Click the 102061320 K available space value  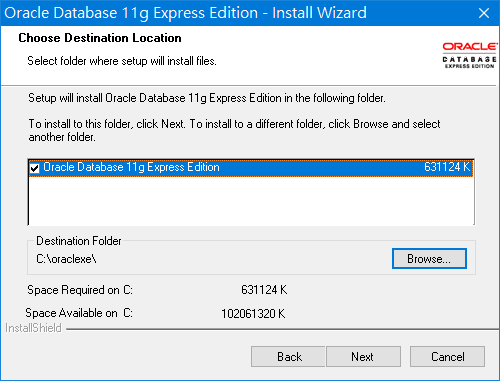(x=253, y=314)
